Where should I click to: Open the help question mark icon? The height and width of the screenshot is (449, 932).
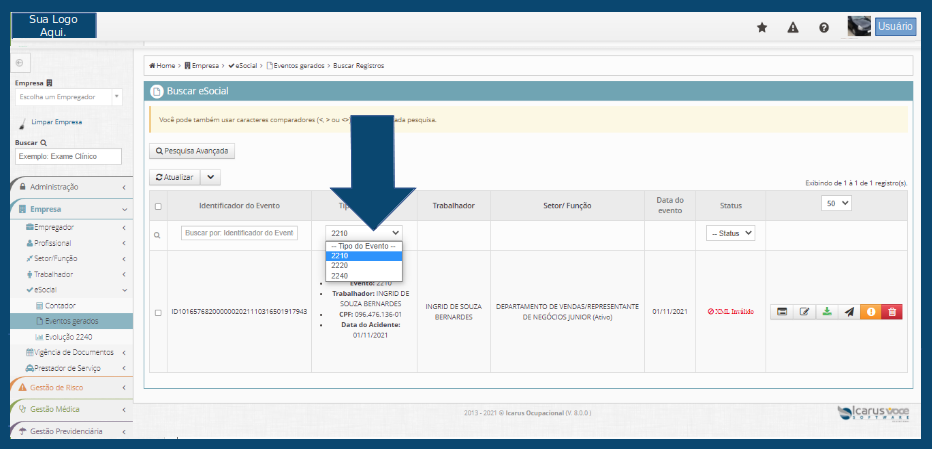click(824, 27)
